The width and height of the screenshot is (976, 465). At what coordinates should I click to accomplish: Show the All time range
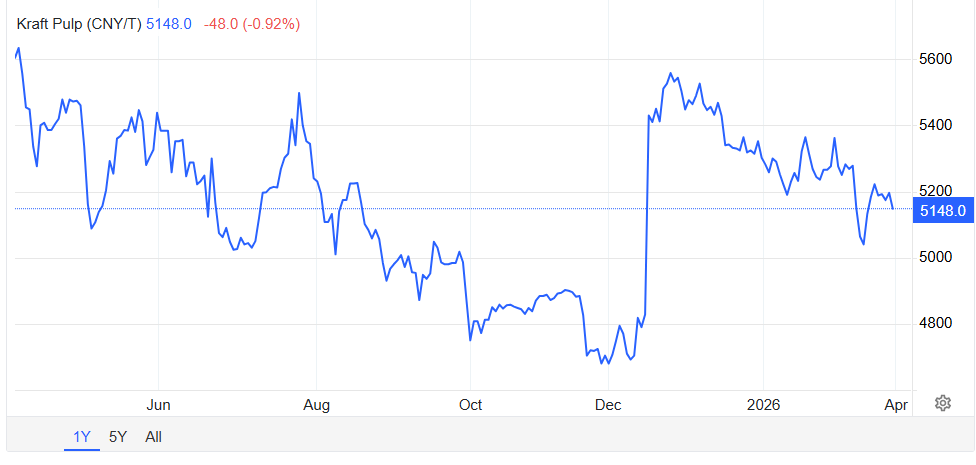point(153,437)
